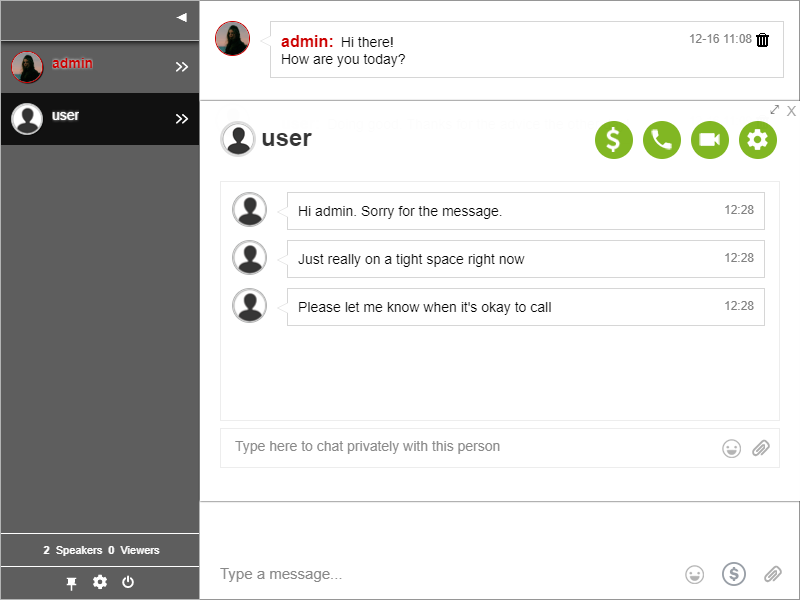Open the emoji picker in private chat
The image size is (800, 600).
point(732,447)
